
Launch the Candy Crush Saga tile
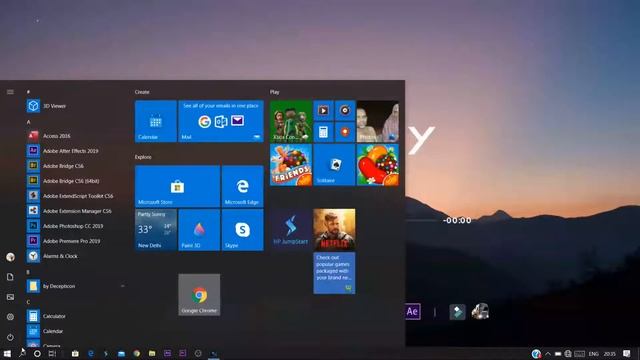click(378, 165)
